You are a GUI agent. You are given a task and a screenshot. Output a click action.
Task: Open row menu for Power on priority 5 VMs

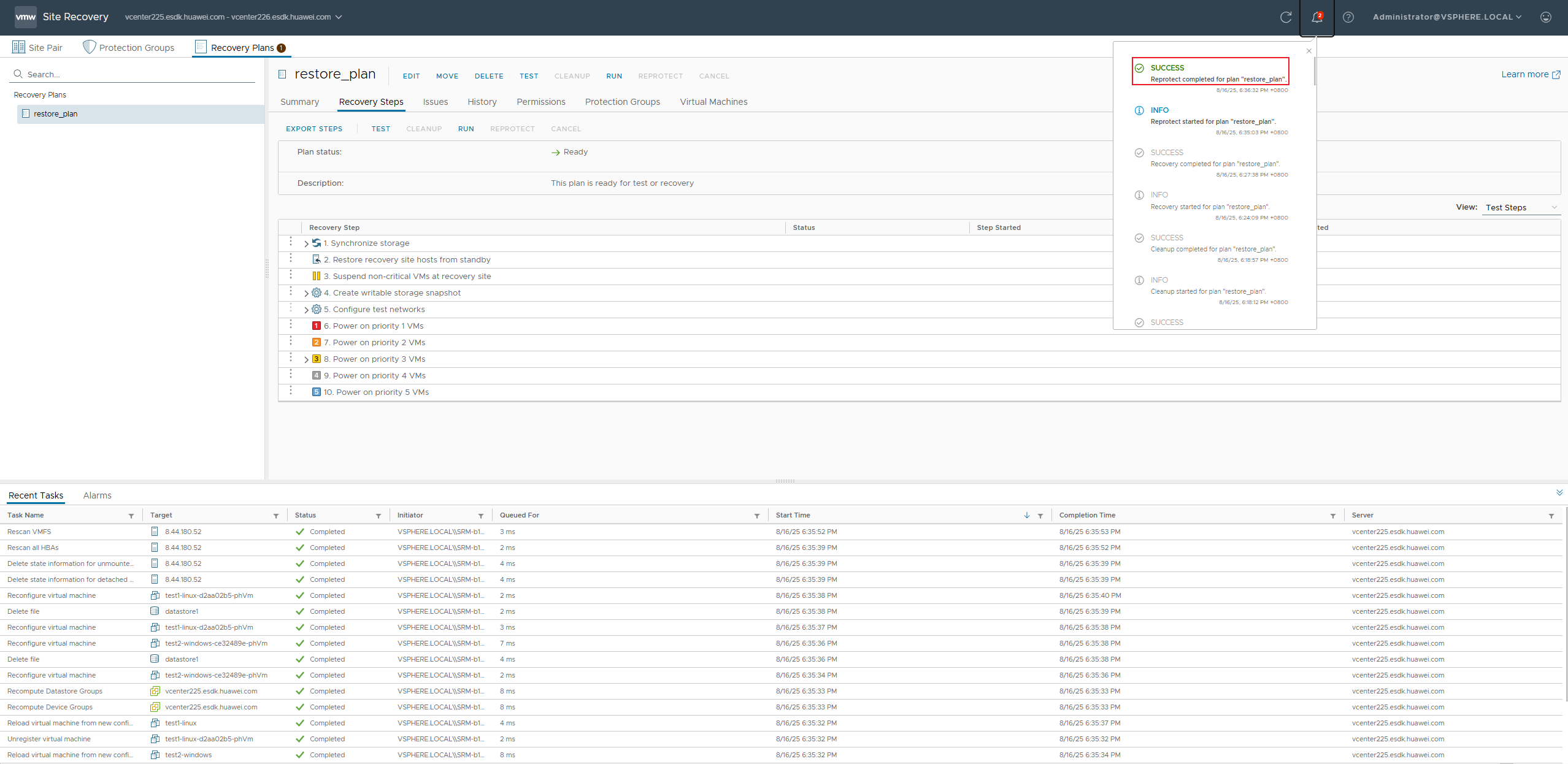291,391
